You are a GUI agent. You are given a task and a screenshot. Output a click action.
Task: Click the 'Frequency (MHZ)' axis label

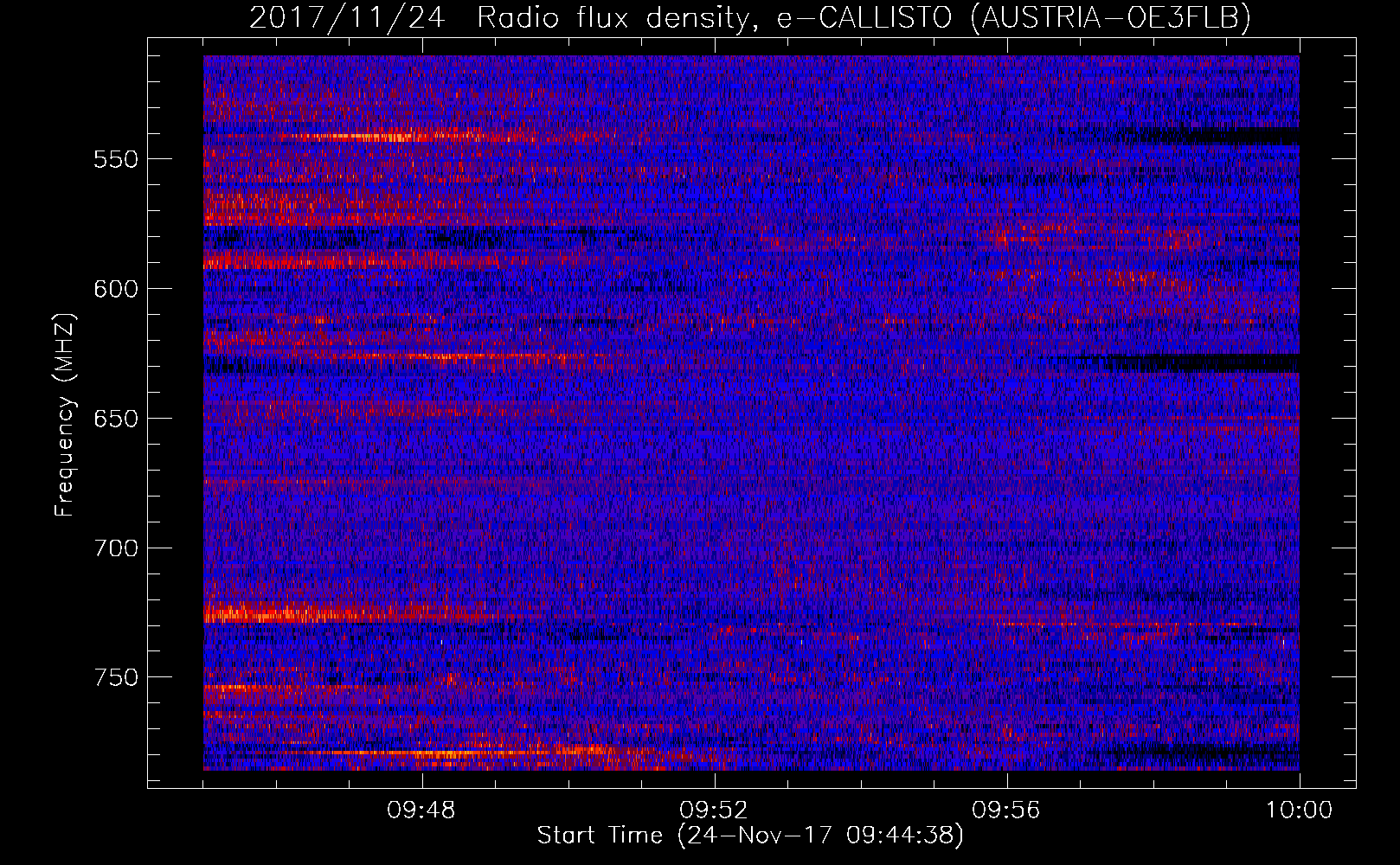[x=66, y=414]
